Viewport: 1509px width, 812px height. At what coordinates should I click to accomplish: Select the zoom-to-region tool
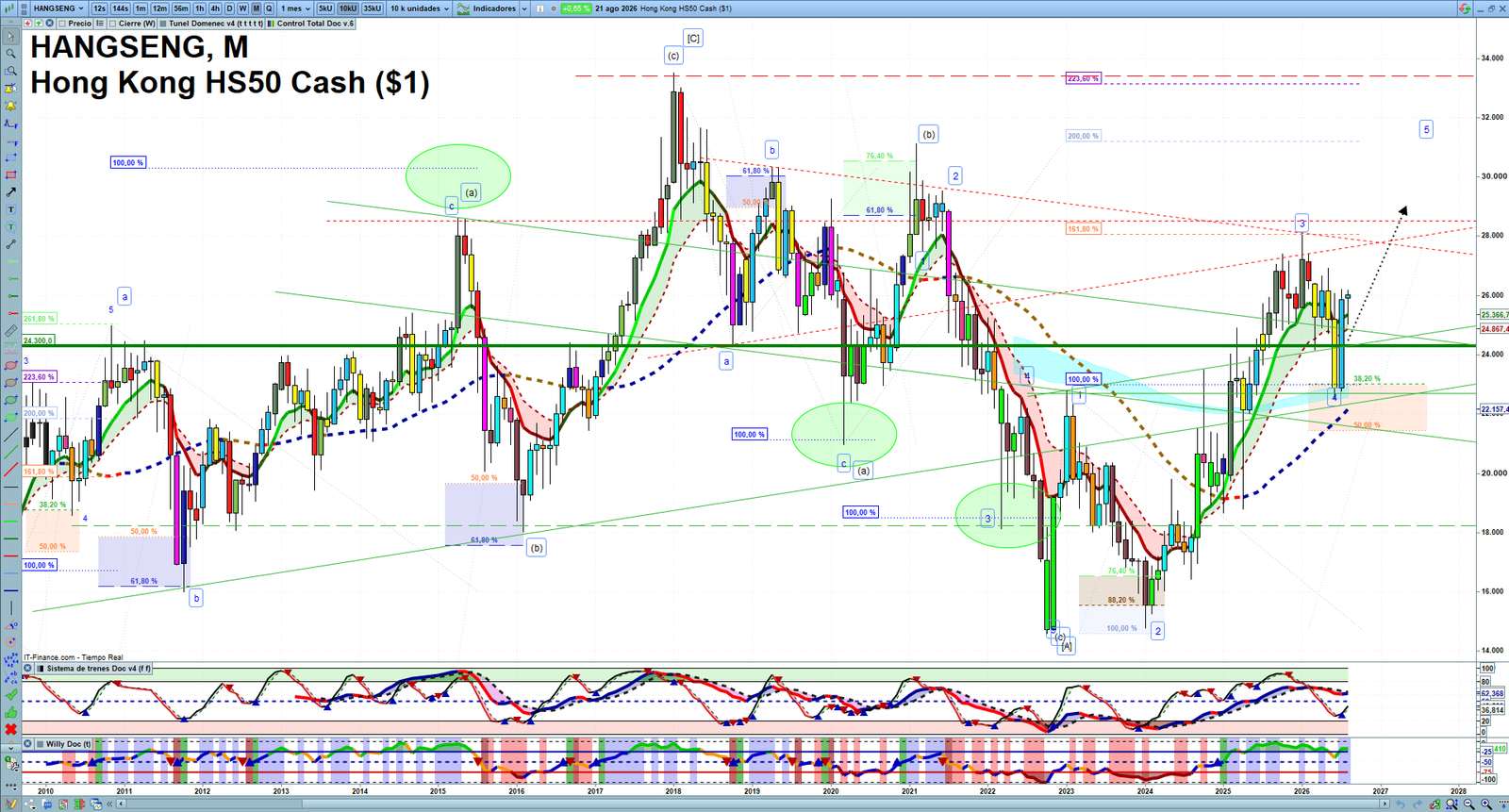pyautogui.click(x=10, y=71)
